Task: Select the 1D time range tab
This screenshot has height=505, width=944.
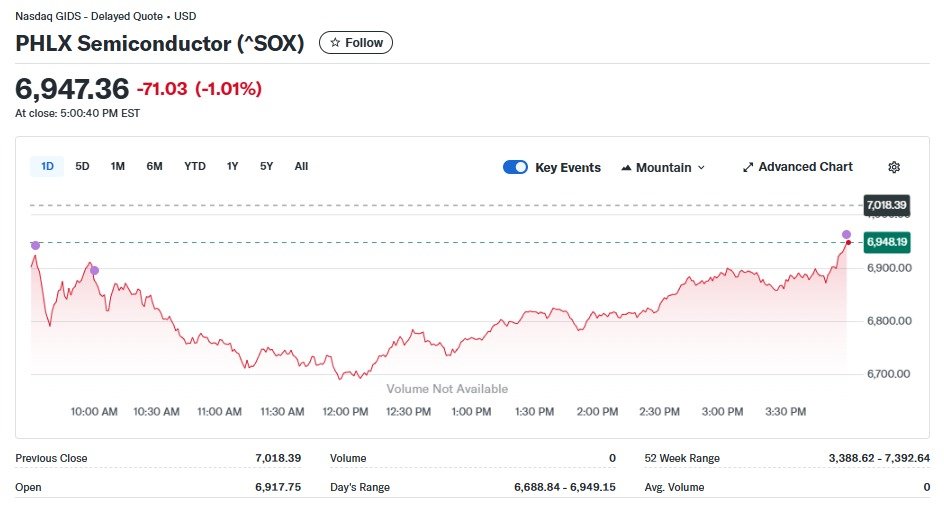Action: [47, 166]
